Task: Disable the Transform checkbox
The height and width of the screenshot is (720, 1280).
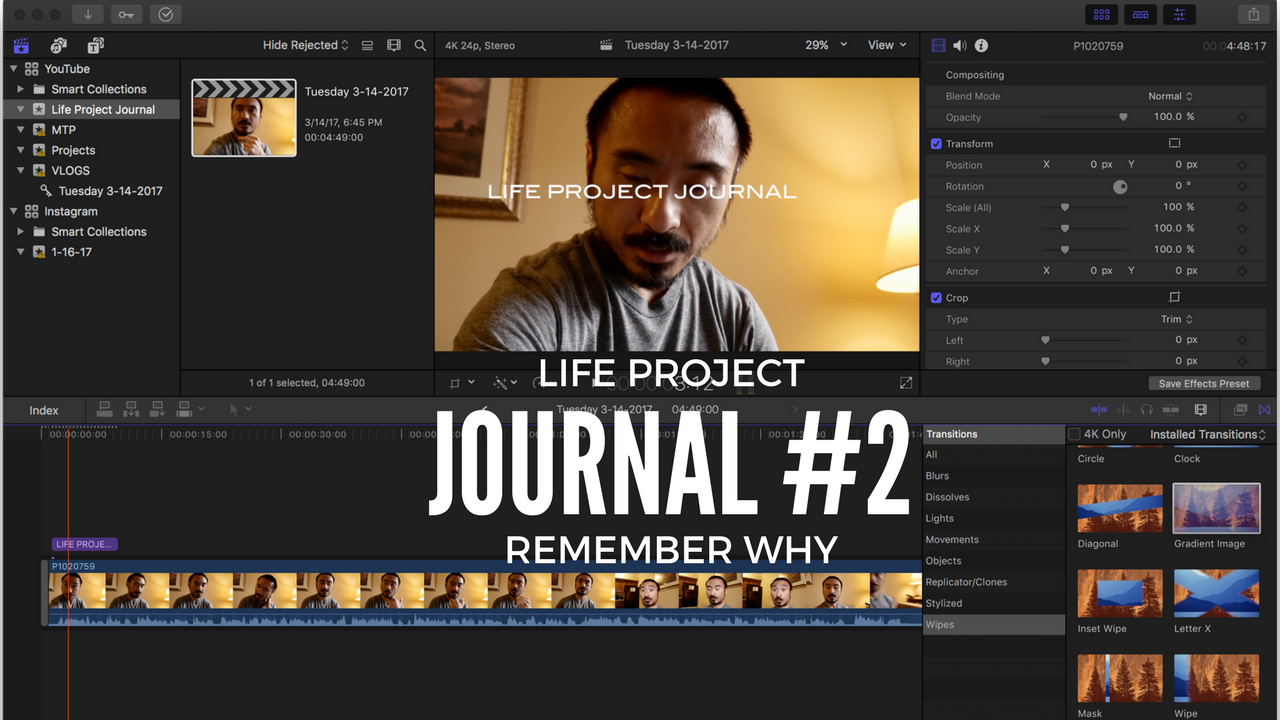Action: click(x=937, y=144)
